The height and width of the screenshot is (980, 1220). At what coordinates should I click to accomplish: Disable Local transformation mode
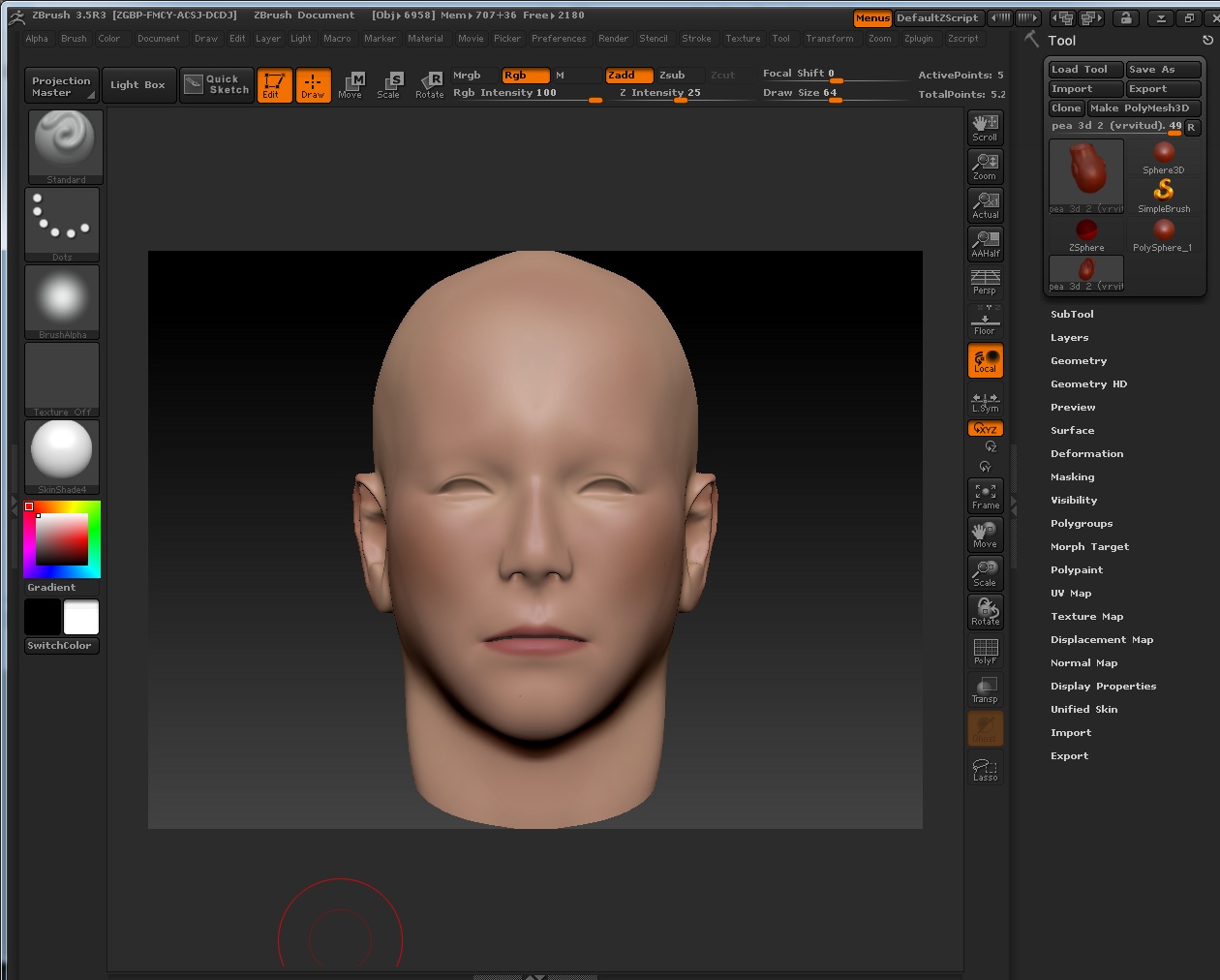(985, 361)
